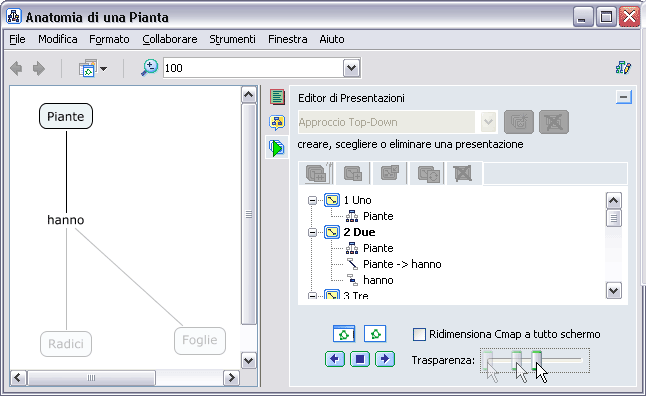
Task: Click up arrow of steps list scrollbar
Action: pos(613,201)
